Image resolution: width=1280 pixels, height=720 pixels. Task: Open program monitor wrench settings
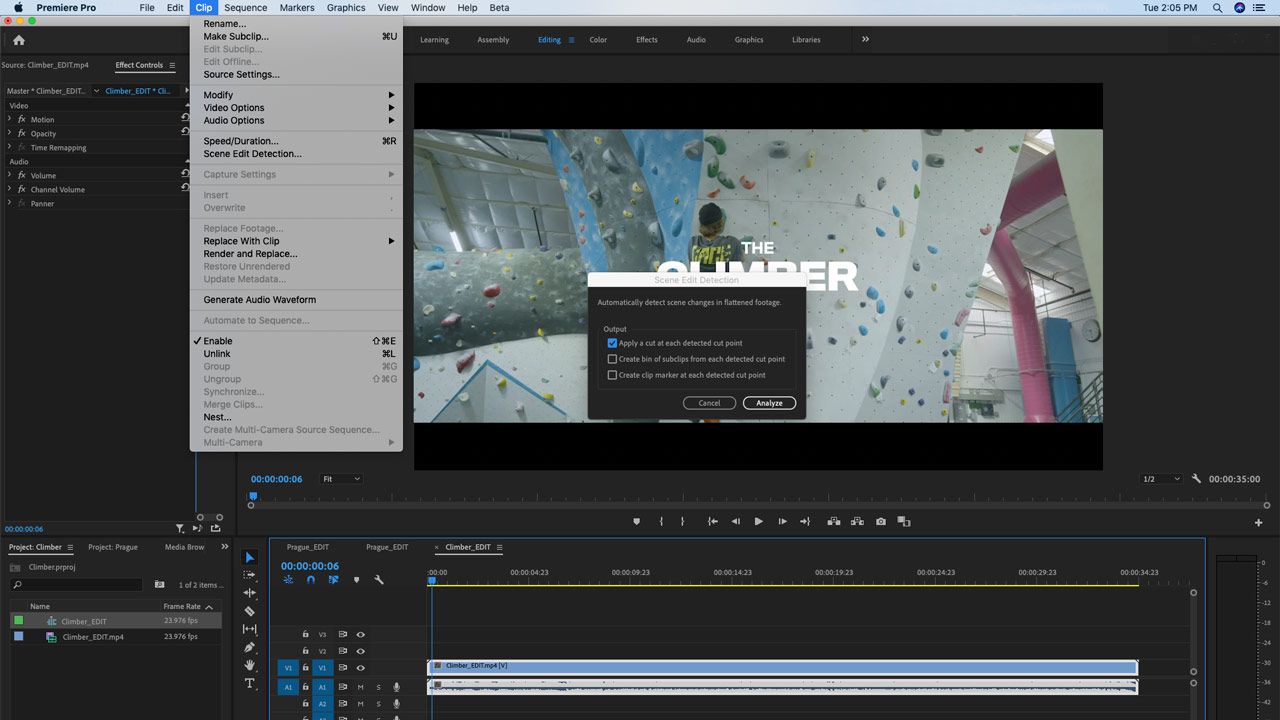click(x=1196, y=479)
